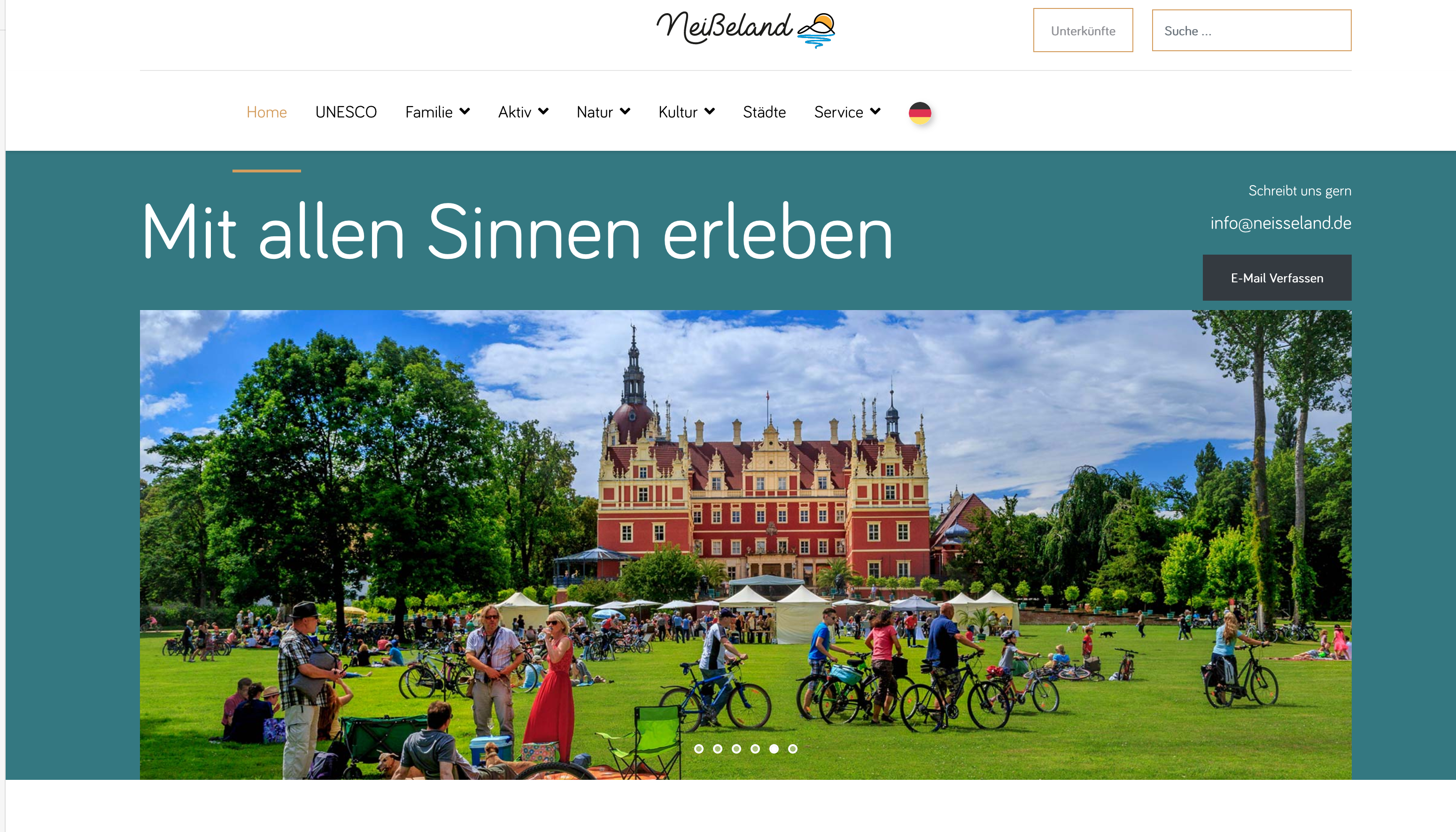The image size is (1456, 832).
Task: Expand the Familie menu chevron
Action: click(x=465, y=111)
